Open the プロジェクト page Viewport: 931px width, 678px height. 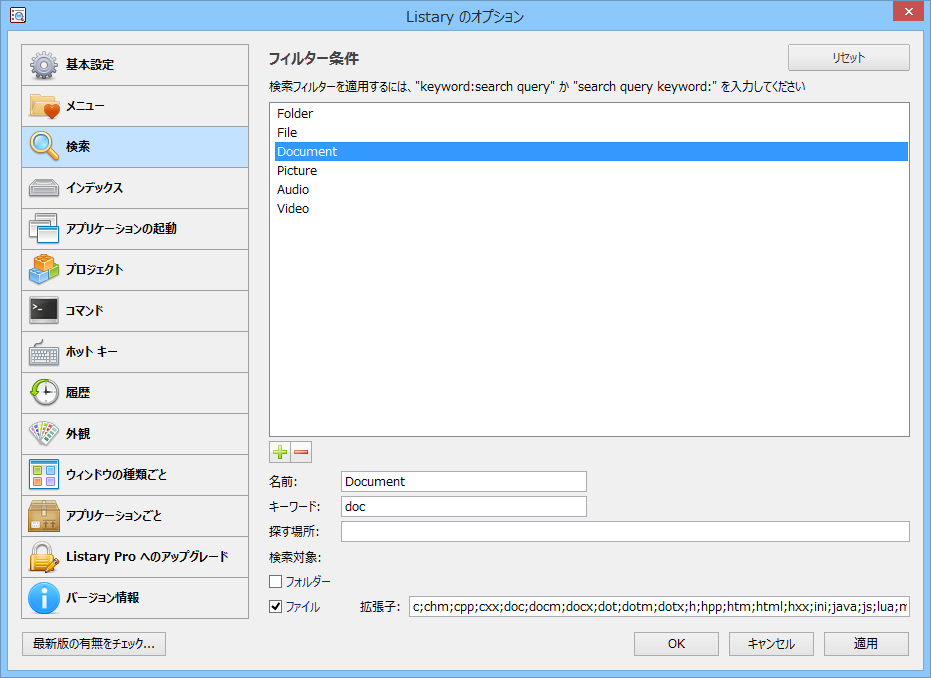pos(135,270)
